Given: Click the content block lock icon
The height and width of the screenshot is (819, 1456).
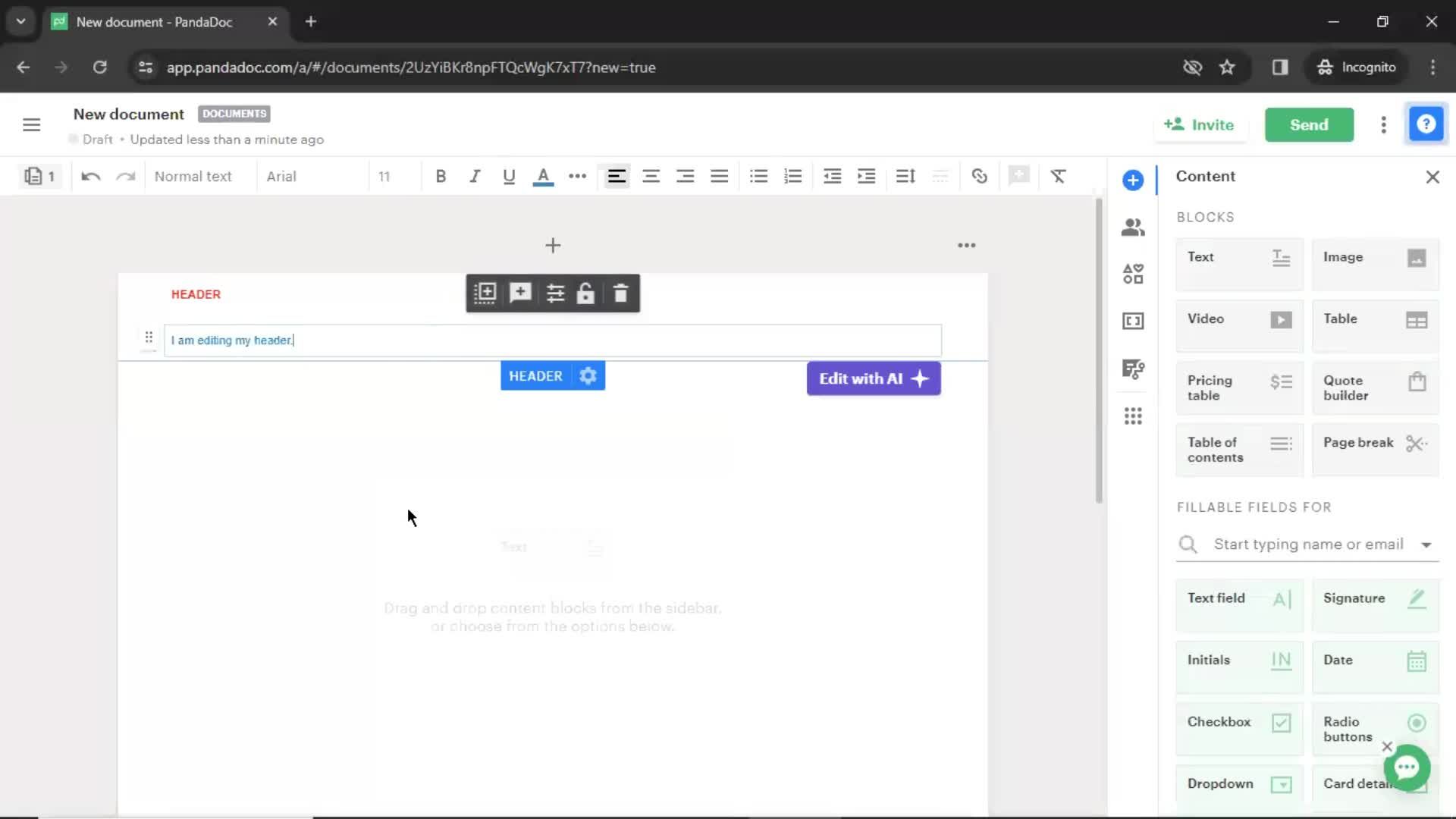Looking at the screenshot, I should point(586,293).
